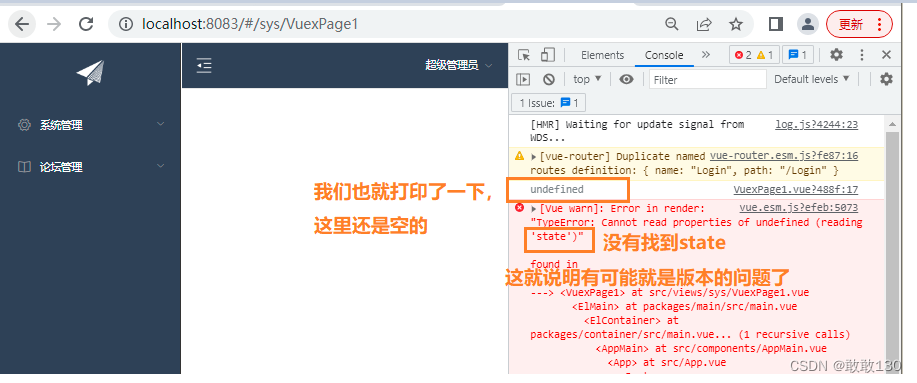Switch to the Elements tab

[602, 55]
